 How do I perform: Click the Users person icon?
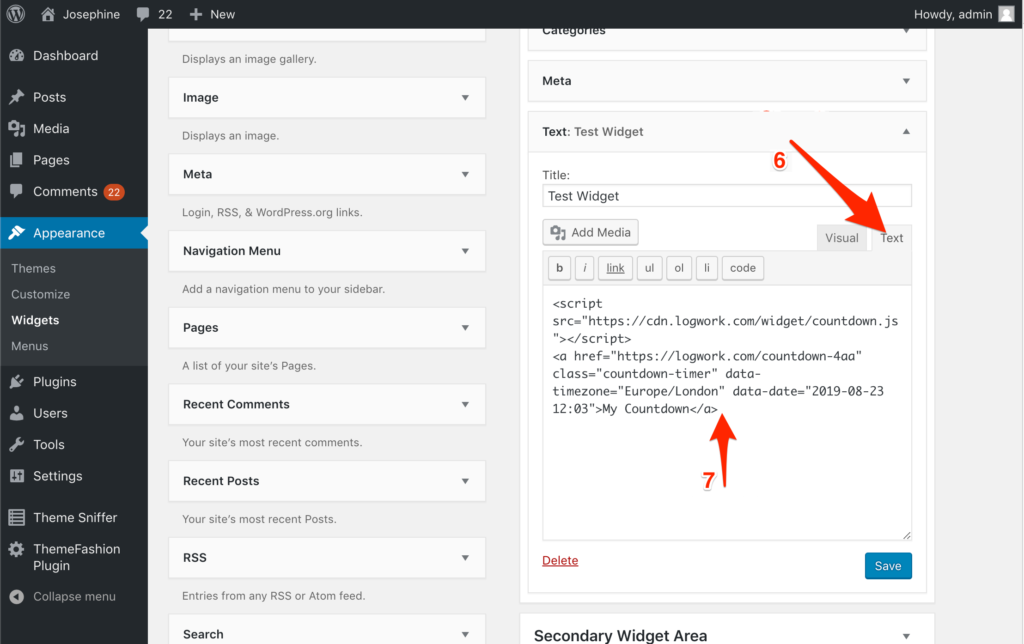click(16, 413)
